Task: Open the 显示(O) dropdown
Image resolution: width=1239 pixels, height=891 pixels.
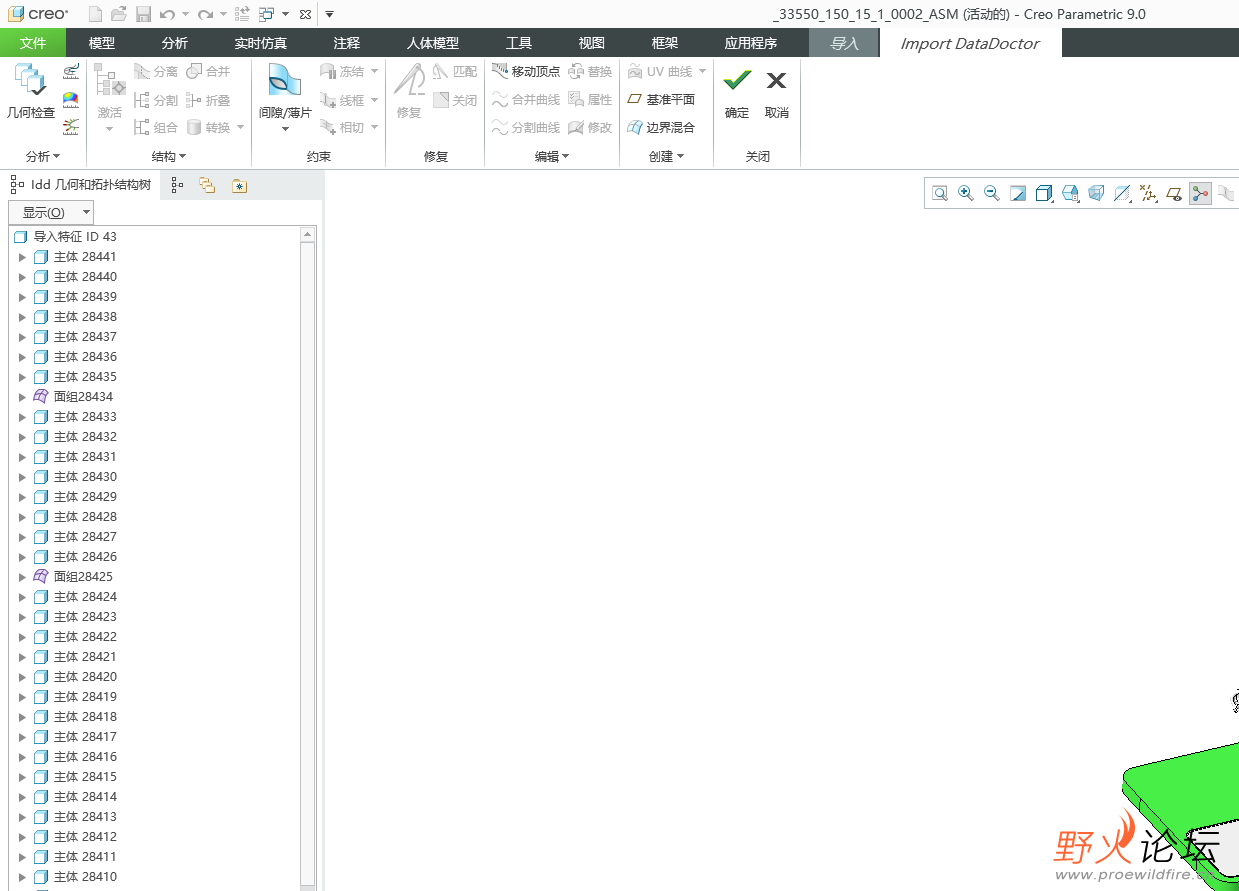Action: pyautogui.click(x=51, y=212)
